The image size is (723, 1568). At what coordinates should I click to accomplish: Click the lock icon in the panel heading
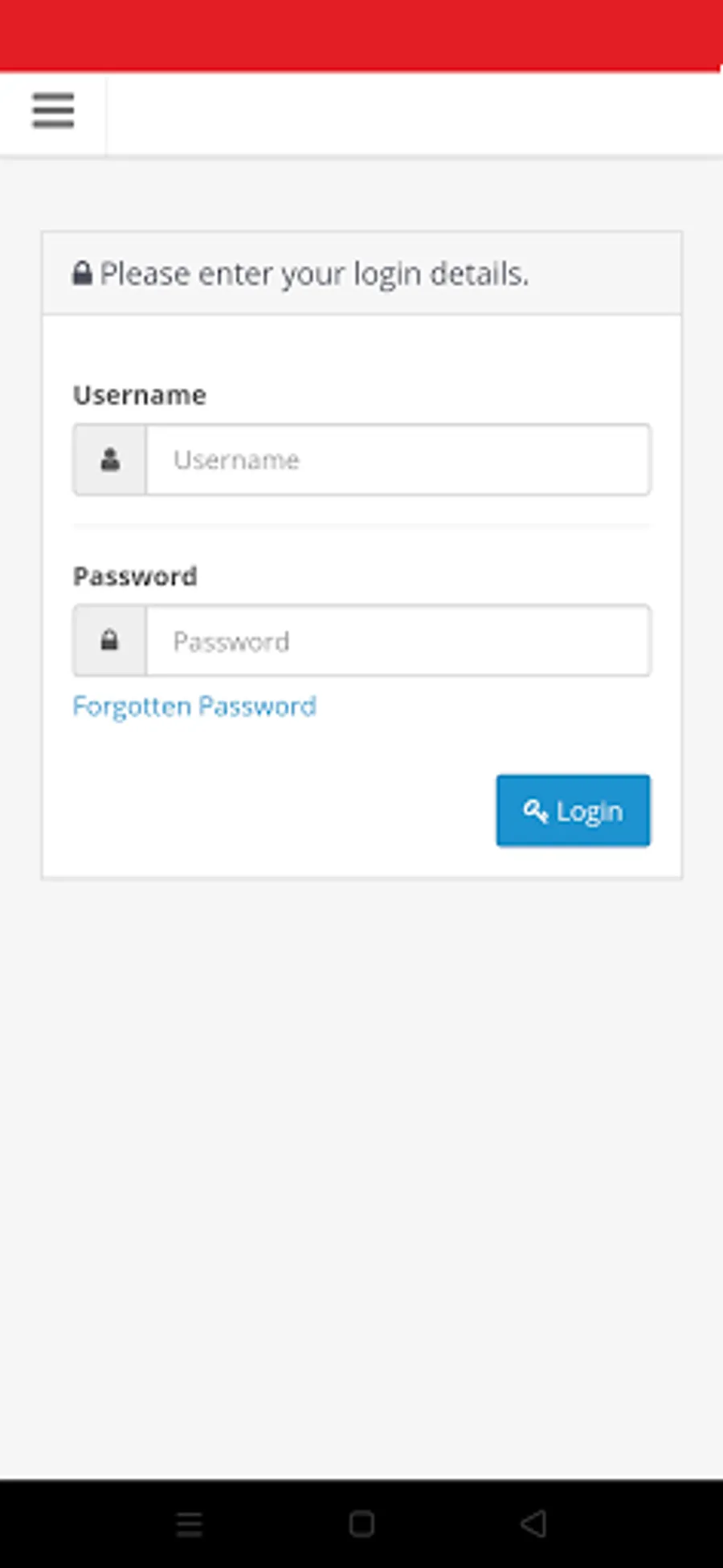pyautogui.click(x=82, y=274)
